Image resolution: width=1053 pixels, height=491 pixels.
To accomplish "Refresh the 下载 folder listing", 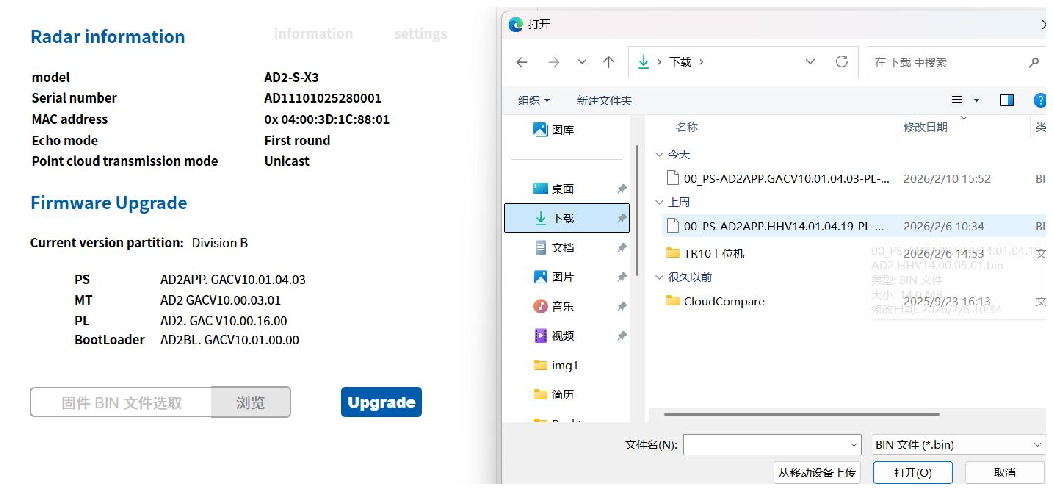I will pyautogui.click(x=841, y=62).
